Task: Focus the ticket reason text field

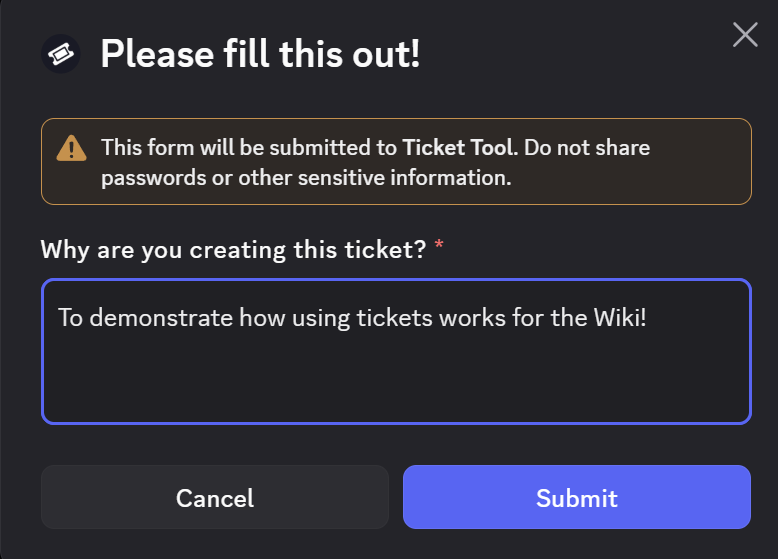Action: (x=395, y=351)
